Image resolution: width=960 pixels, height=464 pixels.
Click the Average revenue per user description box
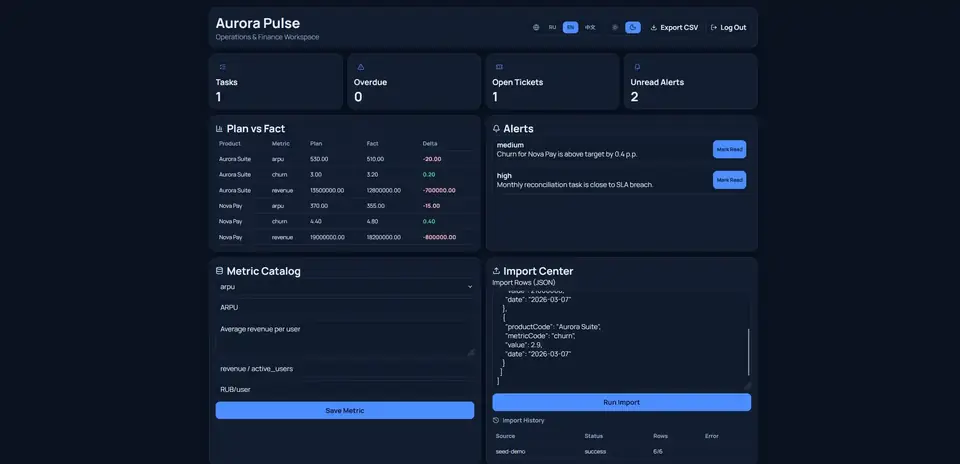coord(345,339)
